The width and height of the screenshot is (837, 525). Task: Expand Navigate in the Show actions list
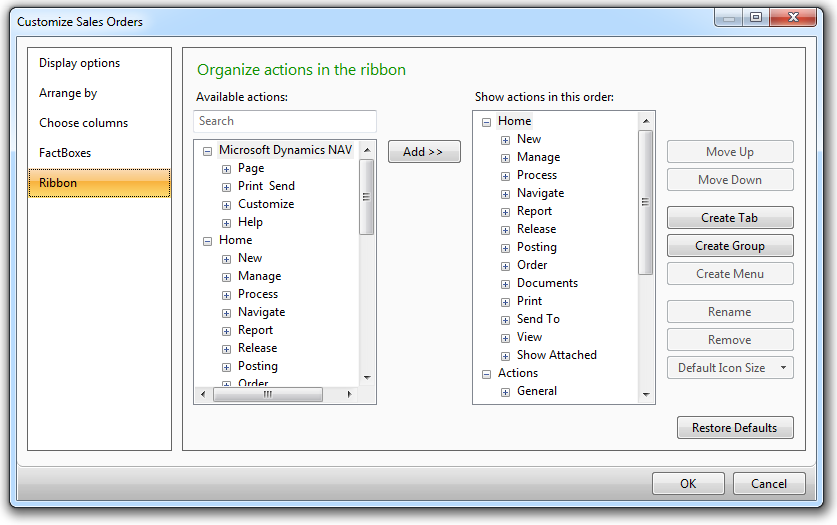click(505, 194)
